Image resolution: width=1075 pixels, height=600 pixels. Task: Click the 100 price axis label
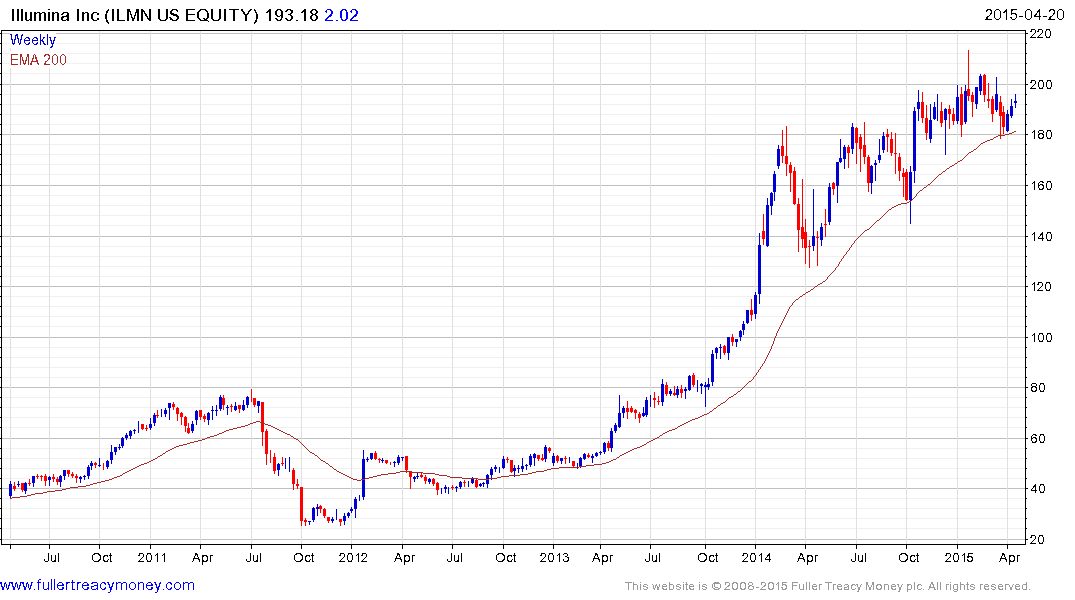click(x=1041, y=337)
